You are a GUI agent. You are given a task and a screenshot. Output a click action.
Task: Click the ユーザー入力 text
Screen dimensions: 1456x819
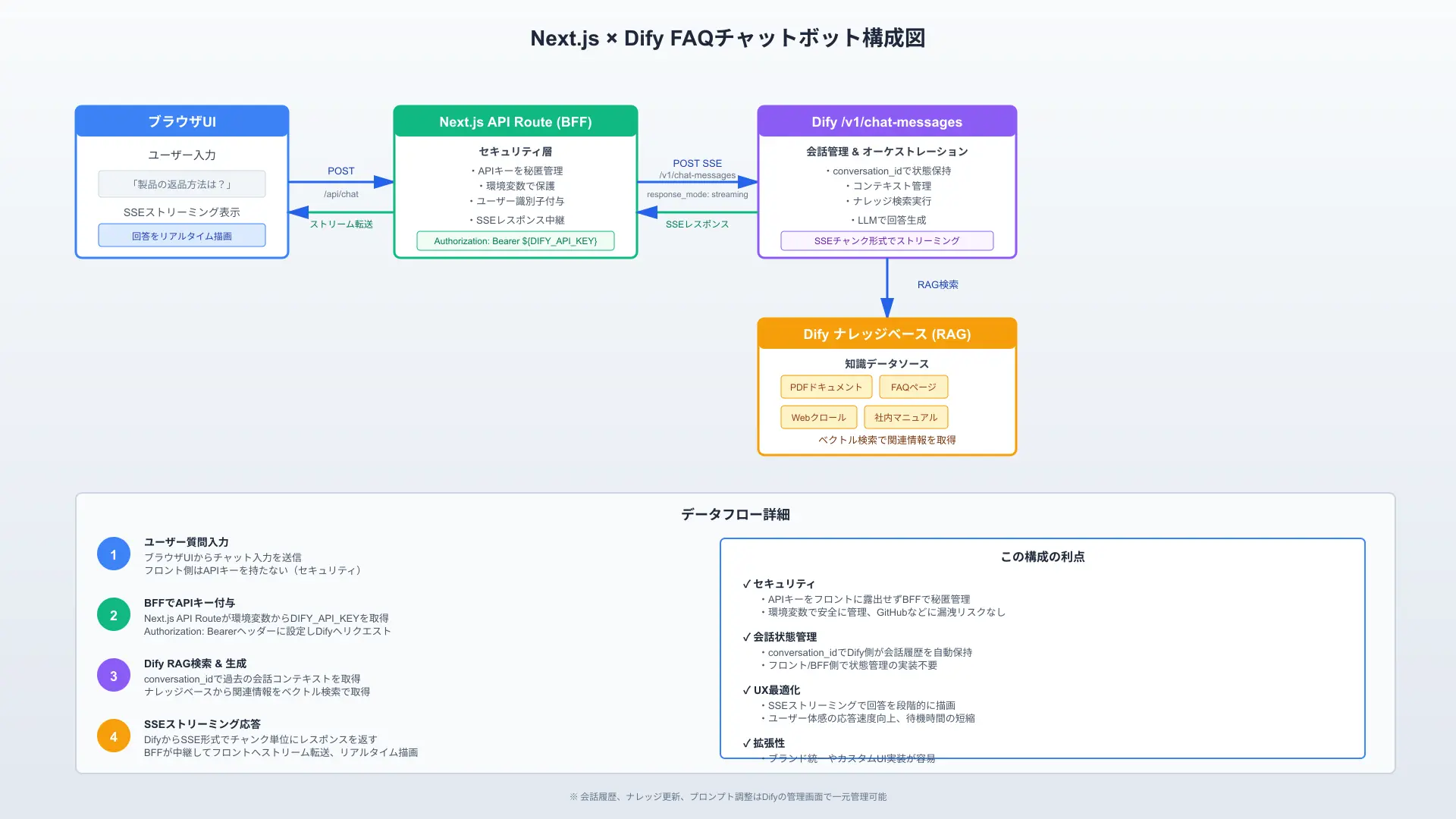(x=182, y=155)
